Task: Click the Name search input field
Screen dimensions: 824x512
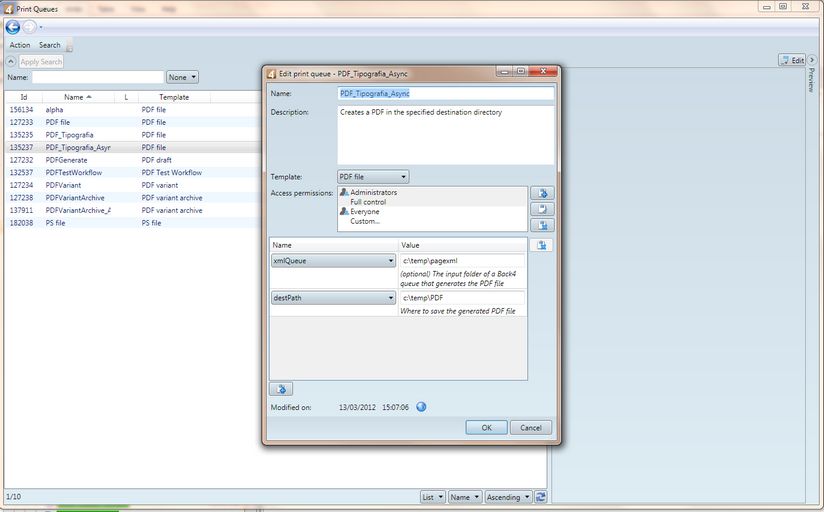Action: pyautogui.click(x=98, y=77)
